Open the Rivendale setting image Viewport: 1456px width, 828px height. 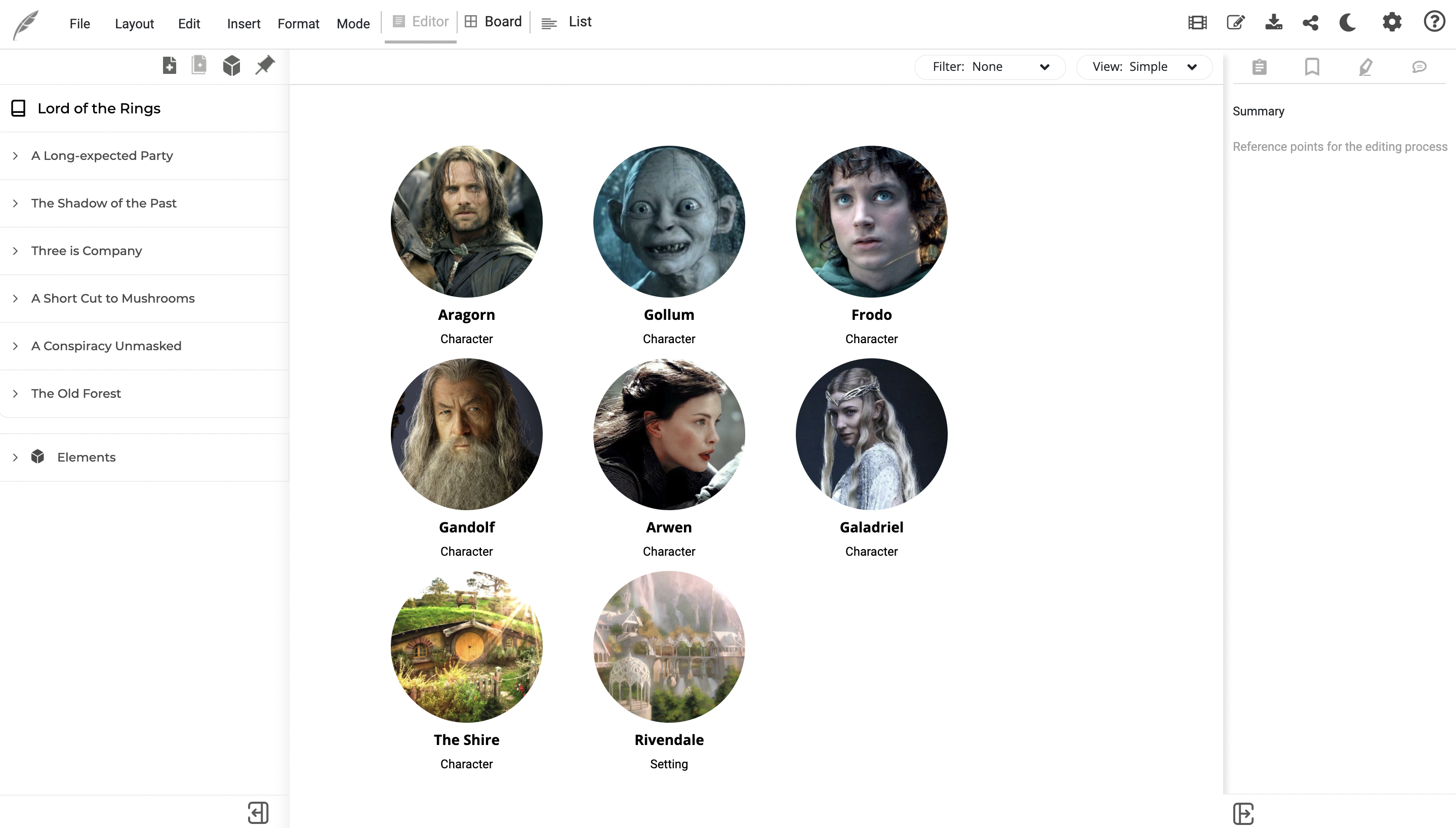coord(669,647)
